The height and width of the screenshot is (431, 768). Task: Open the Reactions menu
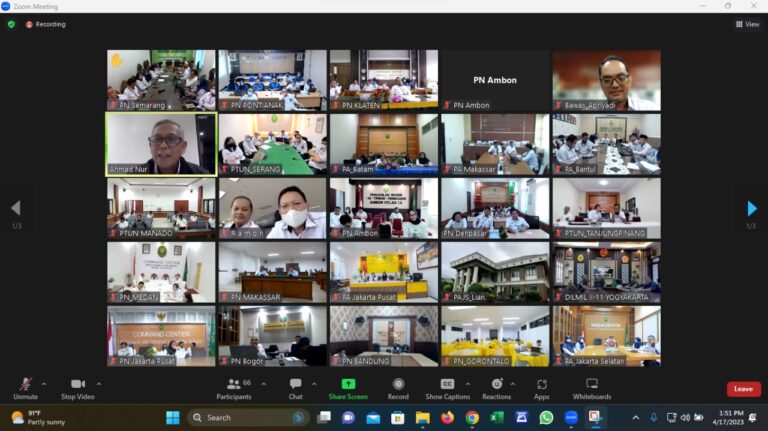[x=496, y=384]
